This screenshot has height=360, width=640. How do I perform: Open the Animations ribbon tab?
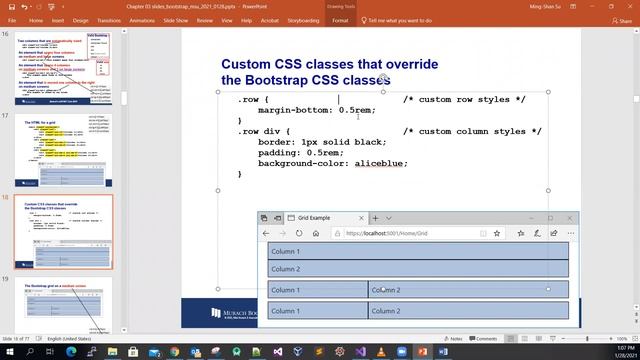click(x=142, y=20)
